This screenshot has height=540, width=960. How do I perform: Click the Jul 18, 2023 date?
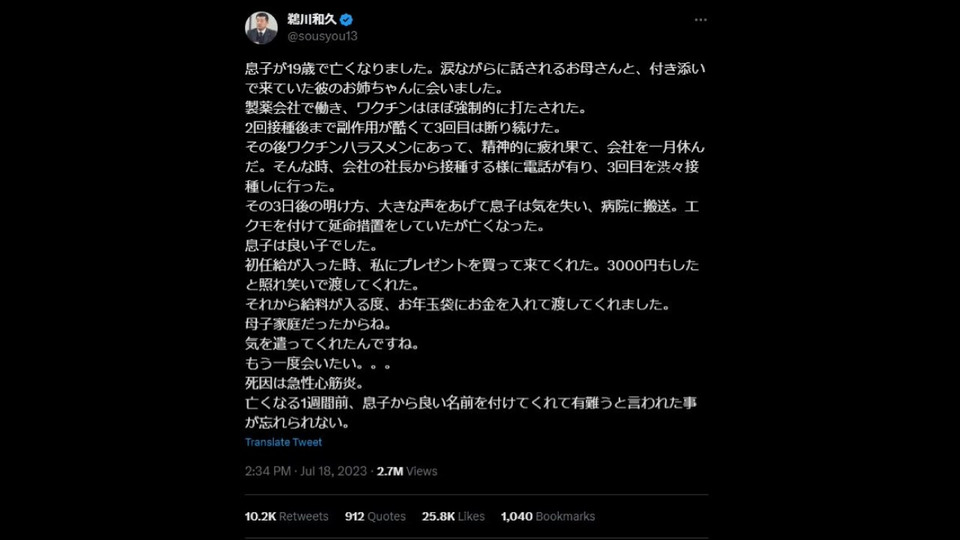[334, 471]
